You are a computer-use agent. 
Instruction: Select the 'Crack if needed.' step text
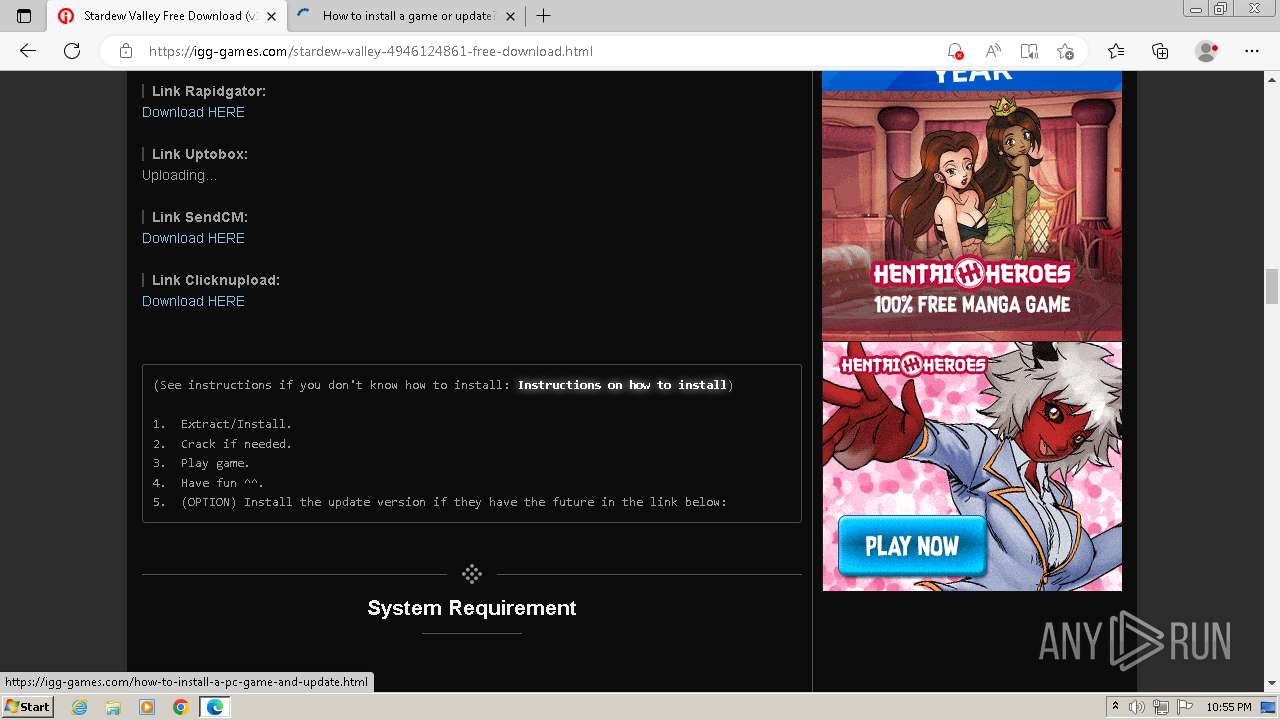236,444
